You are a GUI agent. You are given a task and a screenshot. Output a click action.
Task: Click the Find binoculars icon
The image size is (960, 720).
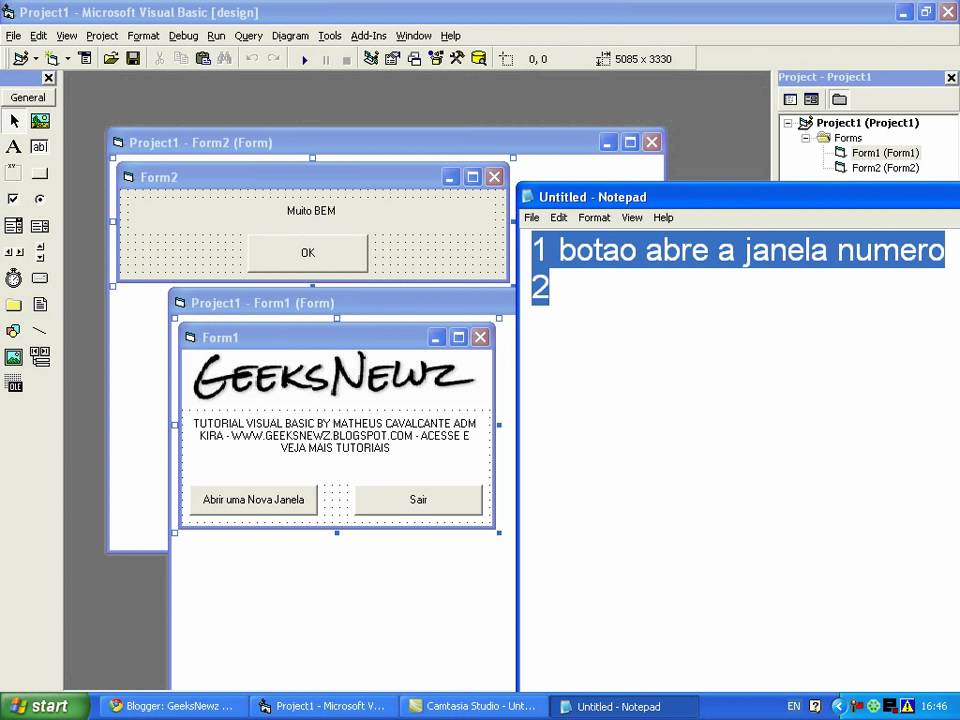pyautogui.click(x=224, y=59)
